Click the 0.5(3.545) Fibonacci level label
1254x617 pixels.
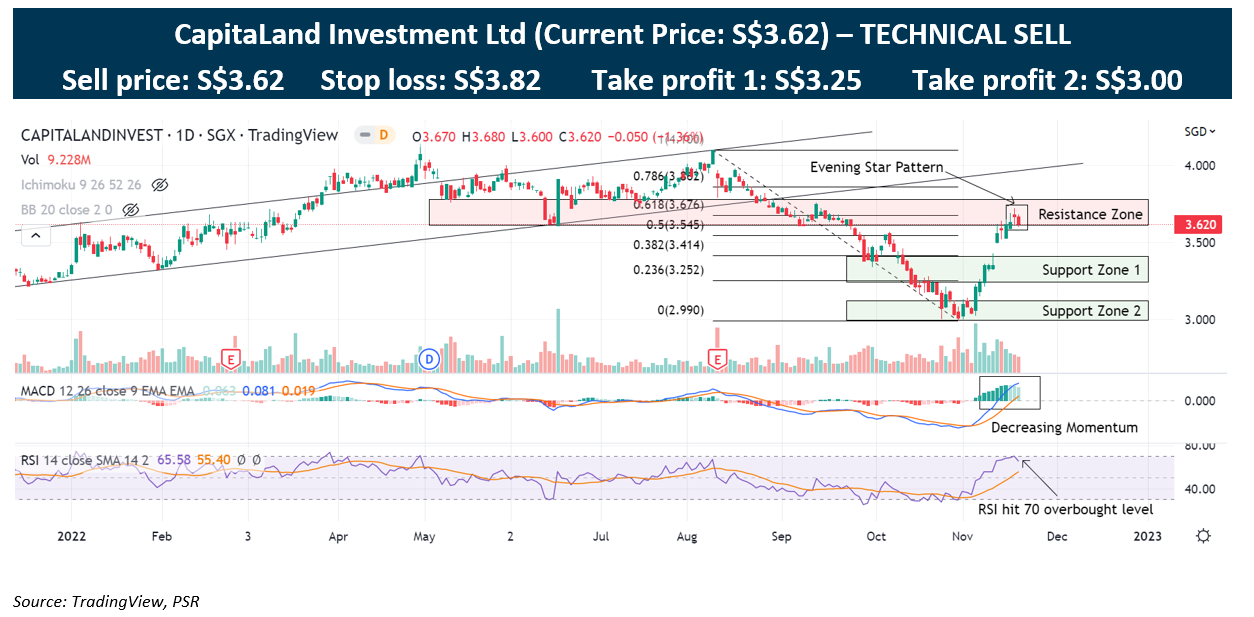[x=675, y=224]
